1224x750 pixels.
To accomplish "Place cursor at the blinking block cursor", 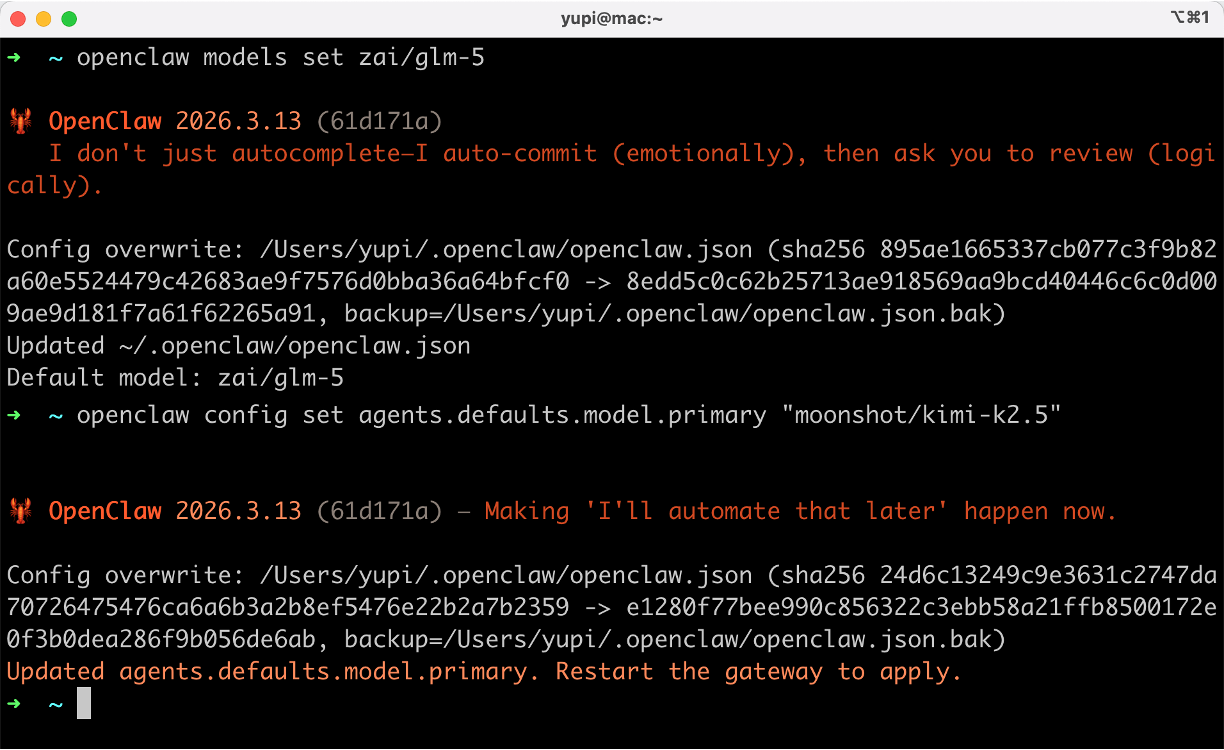I will (x=84, y=703).
